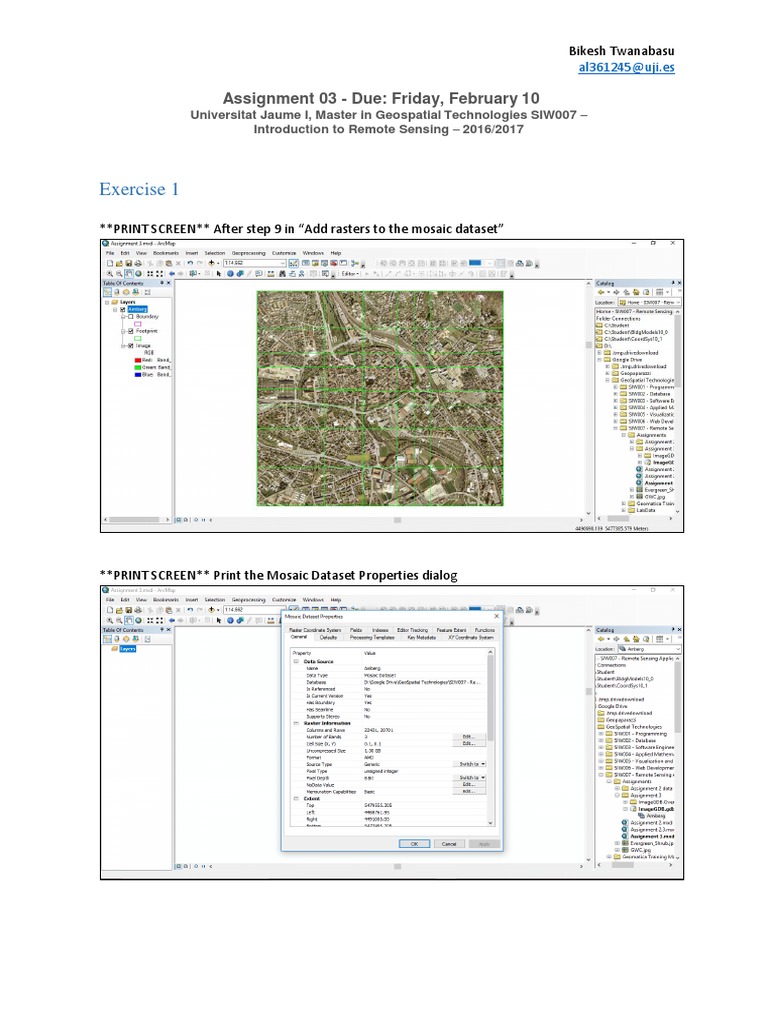Open the al361245@uji.es email link
The image size is (768, 1024).
tap(626, 67)
